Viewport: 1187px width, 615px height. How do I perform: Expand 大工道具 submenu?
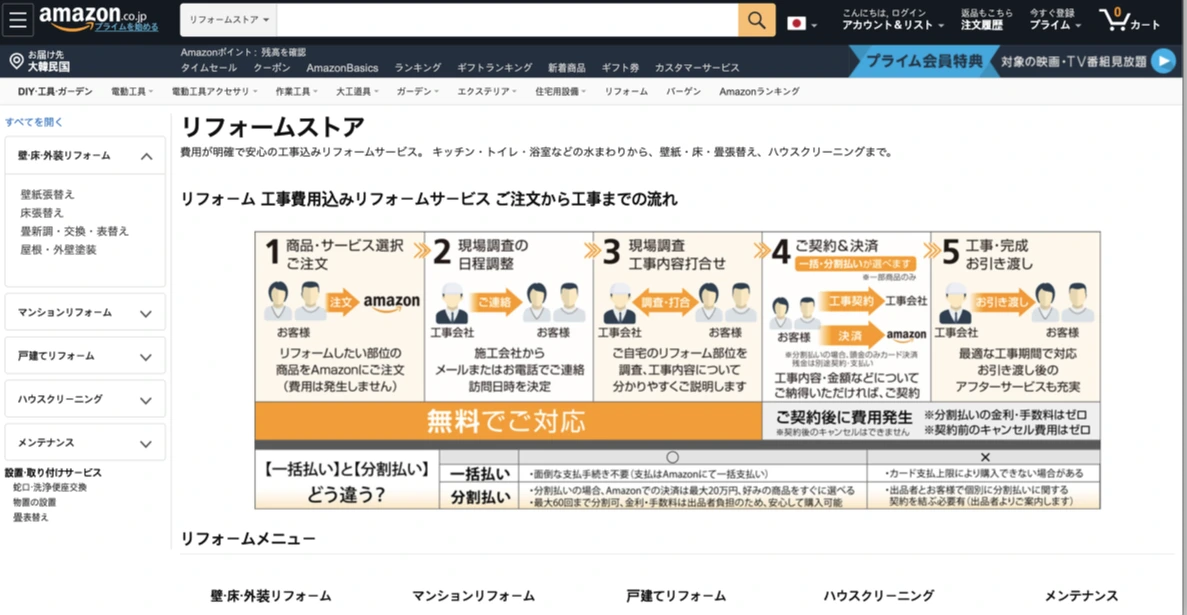point(357,92)
